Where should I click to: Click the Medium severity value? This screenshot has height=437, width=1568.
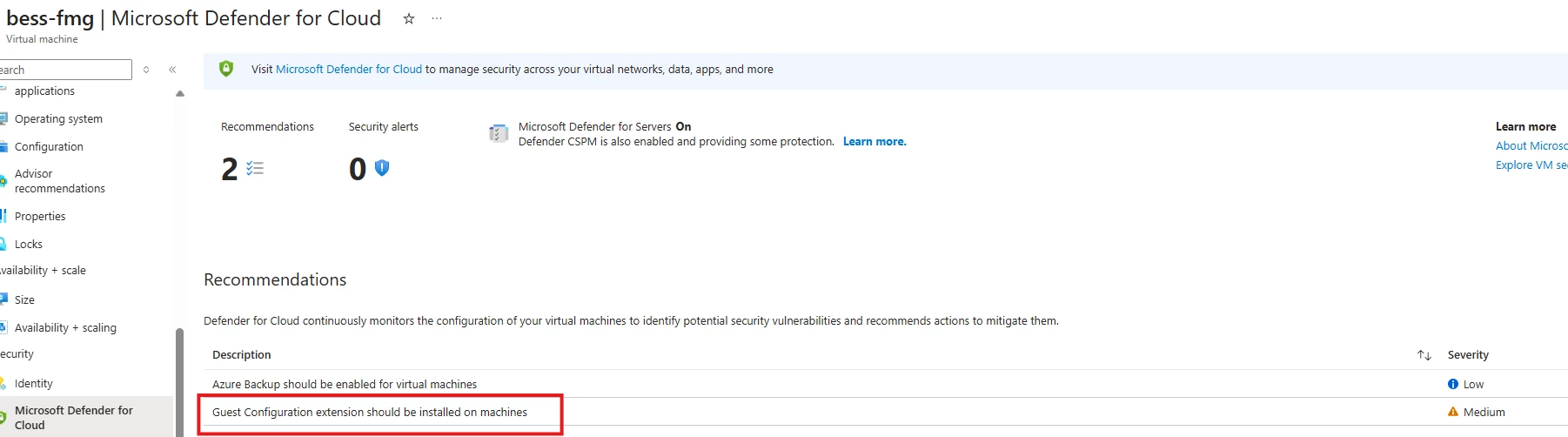[x=1484, y=412]
